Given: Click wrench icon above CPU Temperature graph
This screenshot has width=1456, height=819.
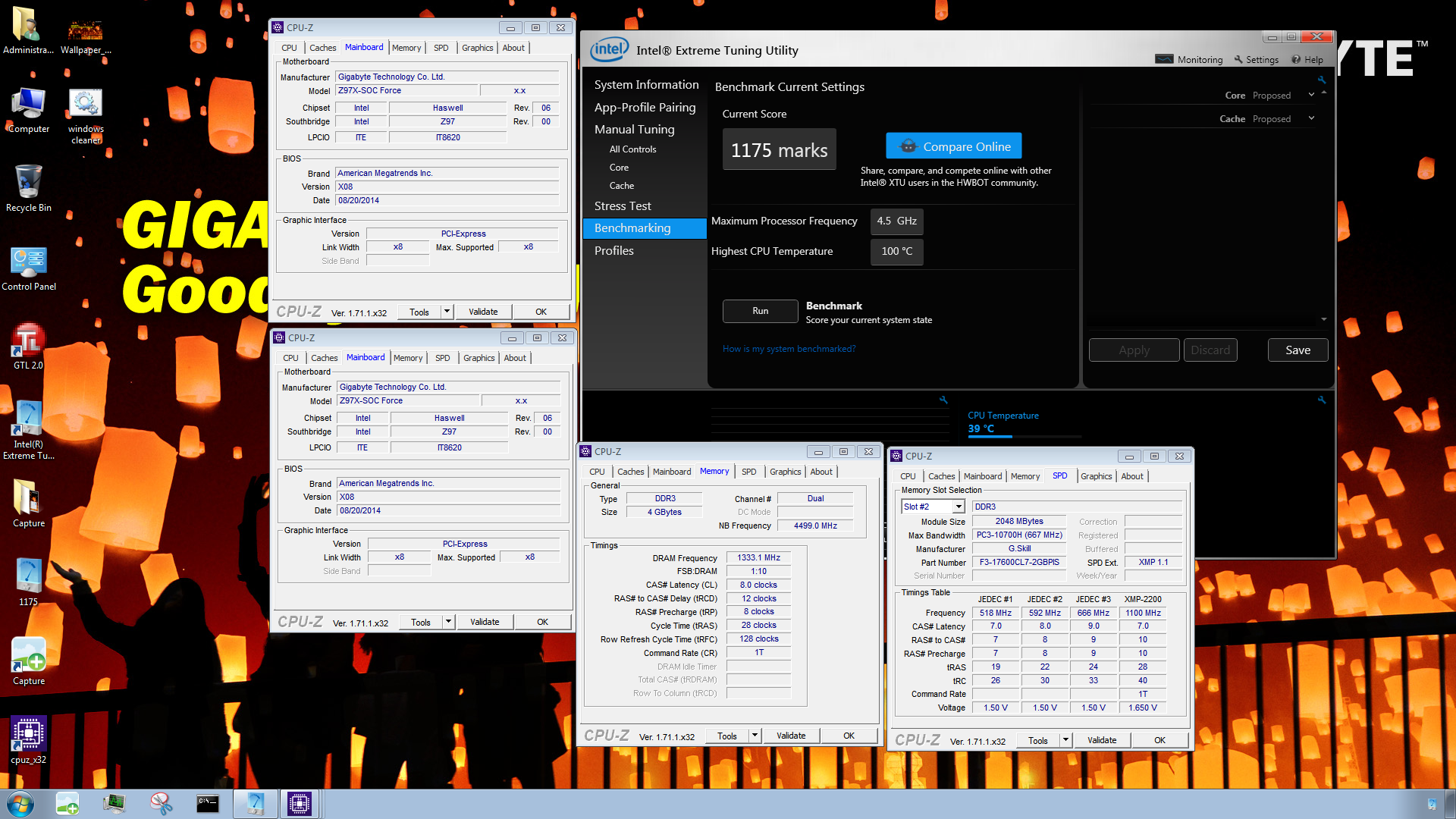Looking at the screenshot, I should [x=1322, y=400].
